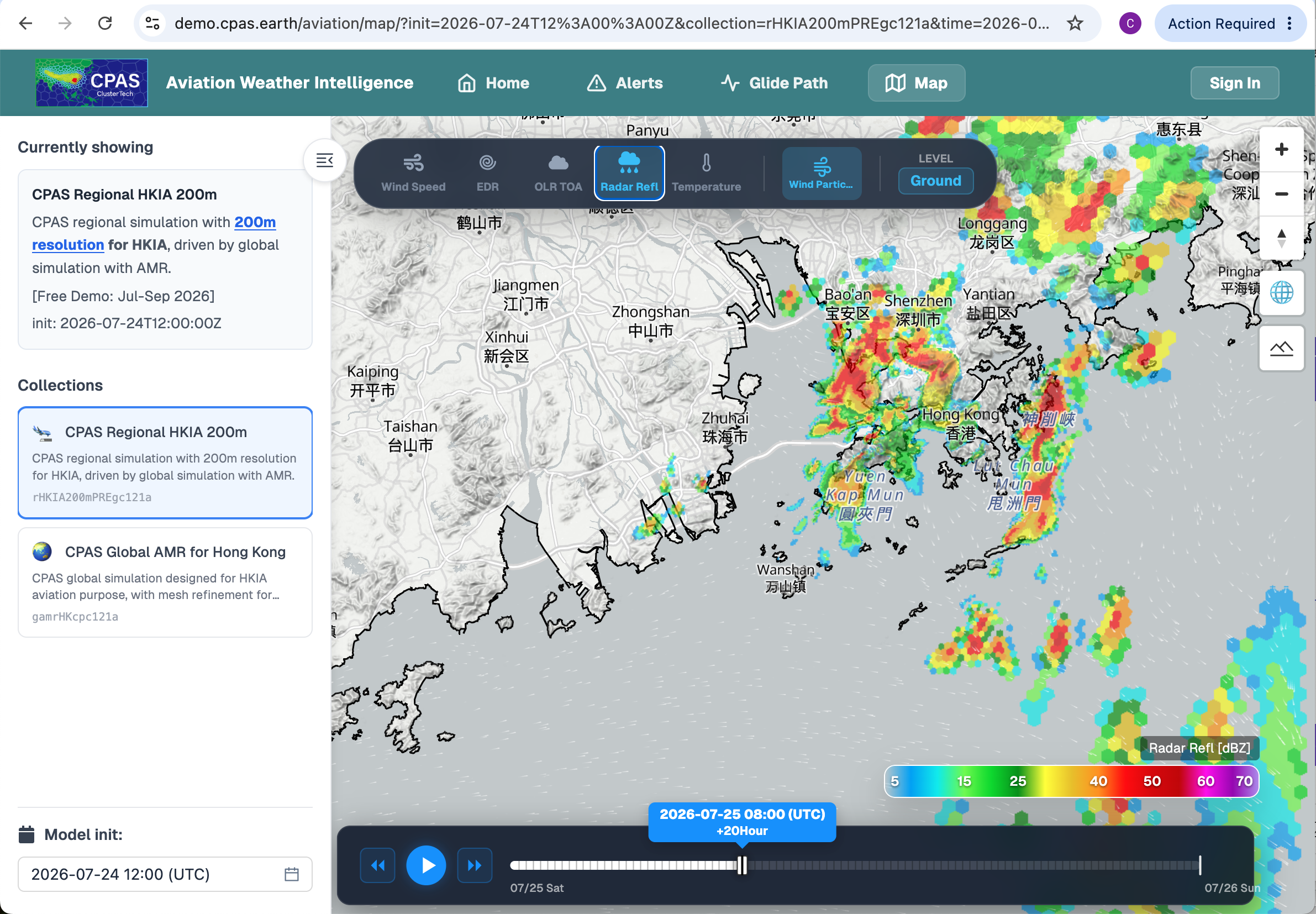Click the Zhuhai city label on map

pyautogui.click(x=725, y=427)
